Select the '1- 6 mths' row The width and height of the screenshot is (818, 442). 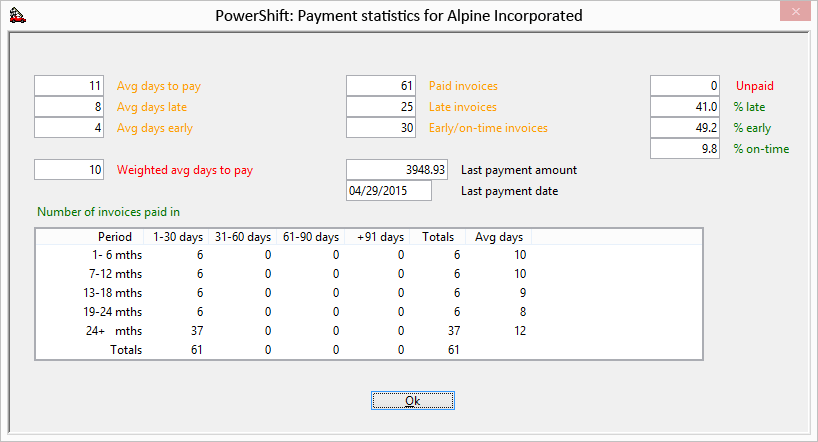point(369,255)
